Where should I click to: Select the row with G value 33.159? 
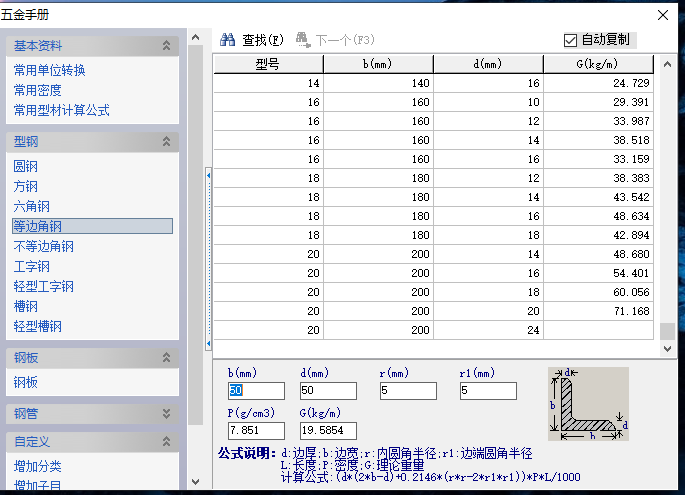coord(433,159)
